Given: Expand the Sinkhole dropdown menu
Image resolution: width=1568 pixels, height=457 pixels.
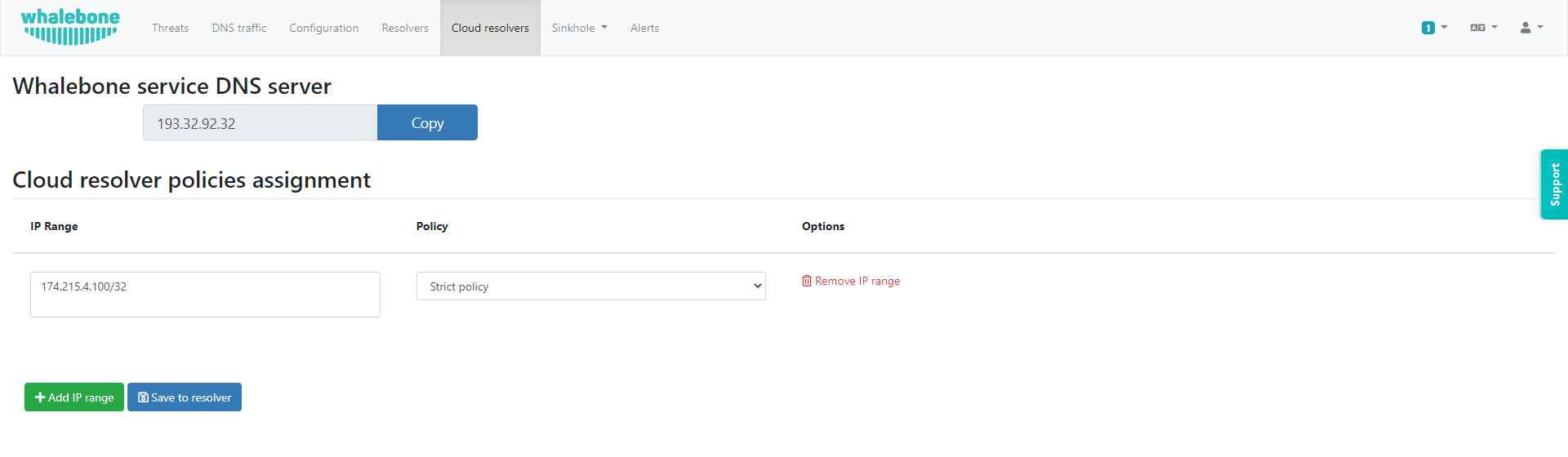Looking at the screenshot, I should 579,28.
